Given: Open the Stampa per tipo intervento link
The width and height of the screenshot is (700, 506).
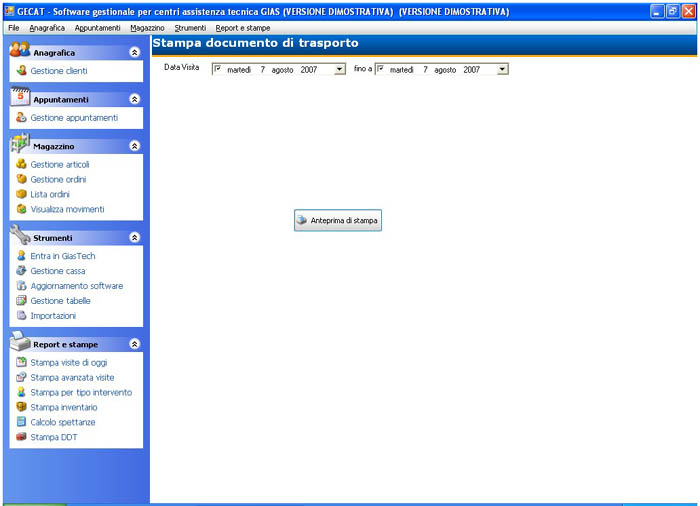Looking at the screenshot, I should click(x=81, y=392).
